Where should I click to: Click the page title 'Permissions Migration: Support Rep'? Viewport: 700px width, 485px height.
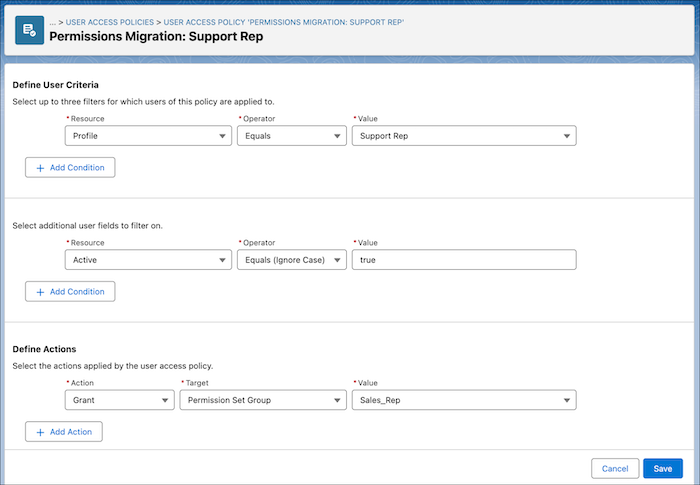click(156, 37)
